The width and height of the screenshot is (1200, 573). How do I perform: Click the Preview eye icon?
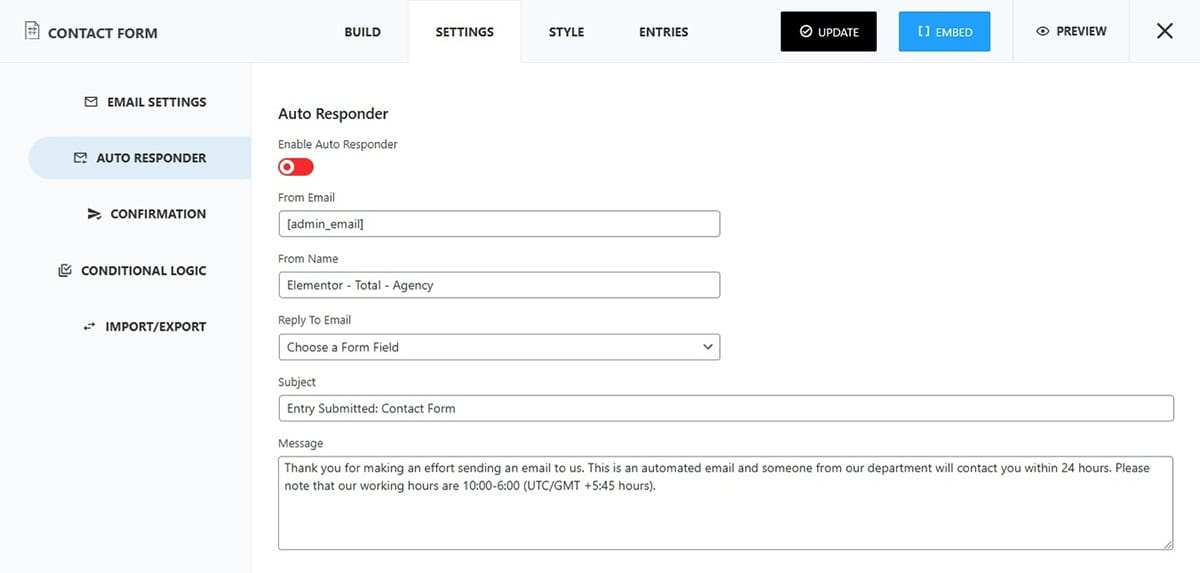(1043, 32)
